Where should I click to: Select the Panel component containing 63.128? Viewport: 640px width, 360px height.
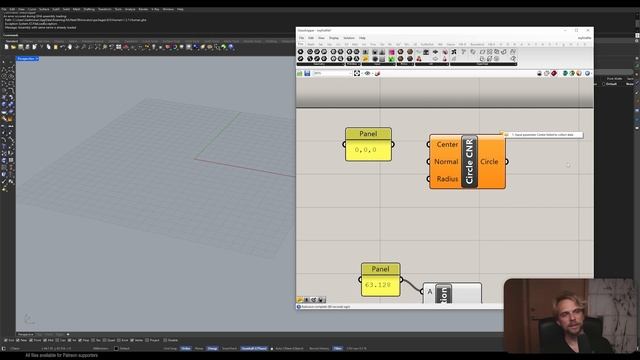(x=380, y=280)
